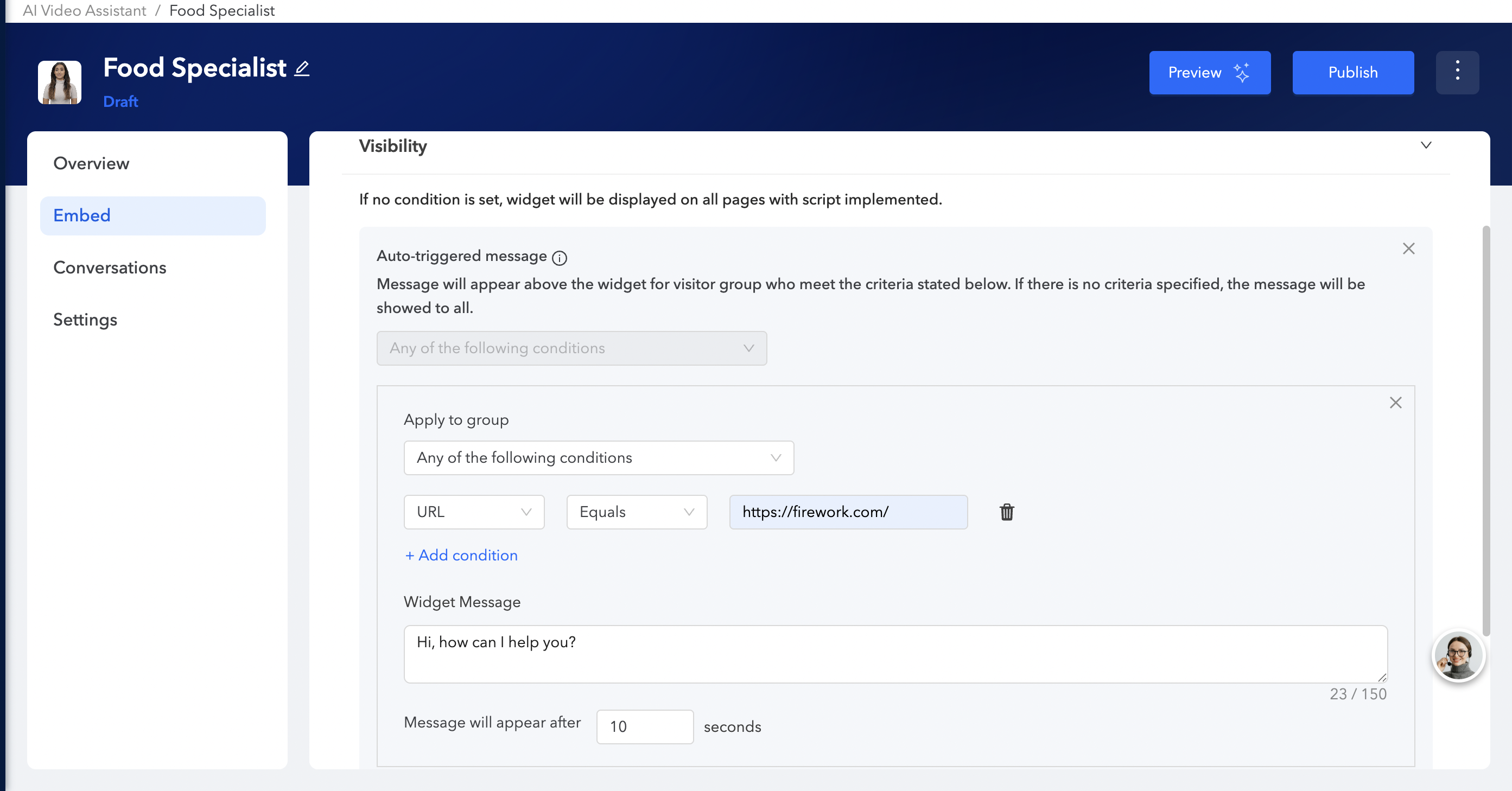Click the Food Specialist breadcrumb text

coord(222,10)
